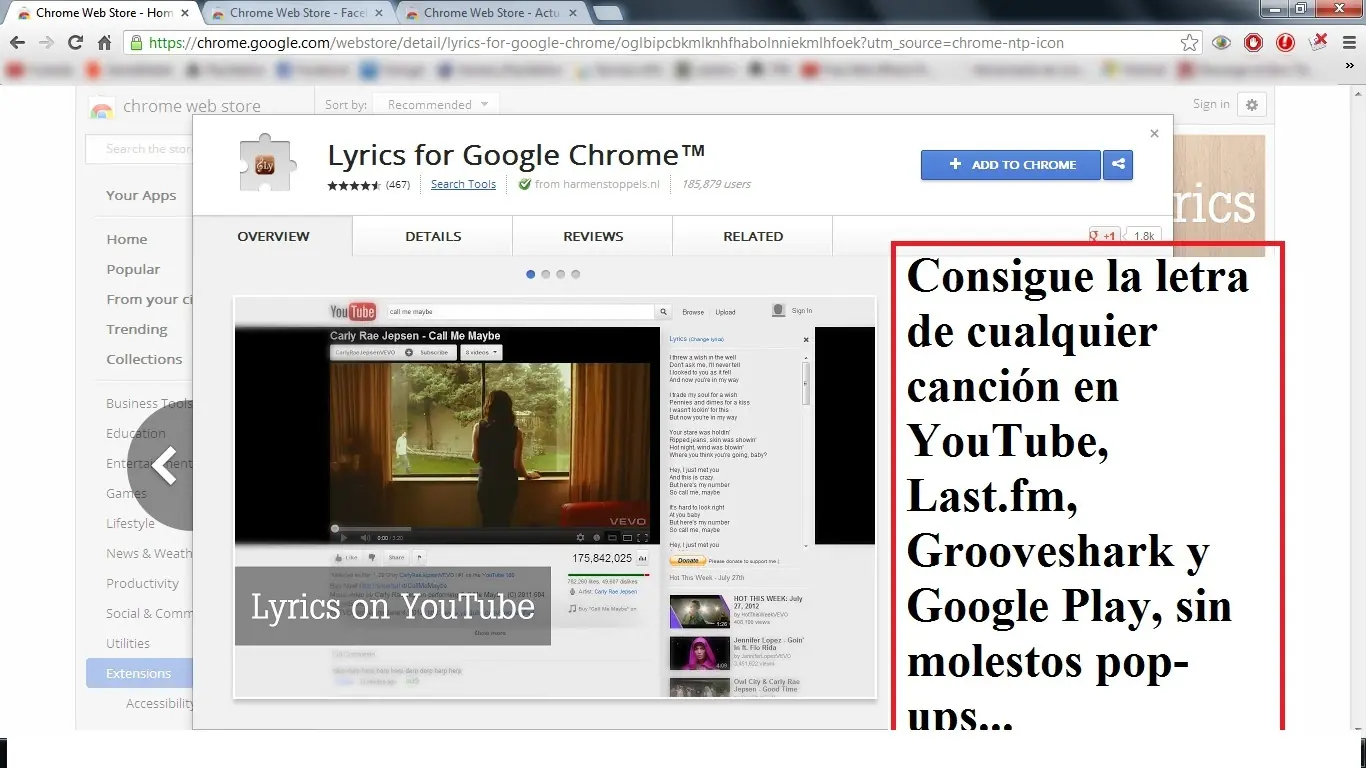Open the Reviews tab
This screenshot has height=768, width=1366.
[x=593, y=237]
